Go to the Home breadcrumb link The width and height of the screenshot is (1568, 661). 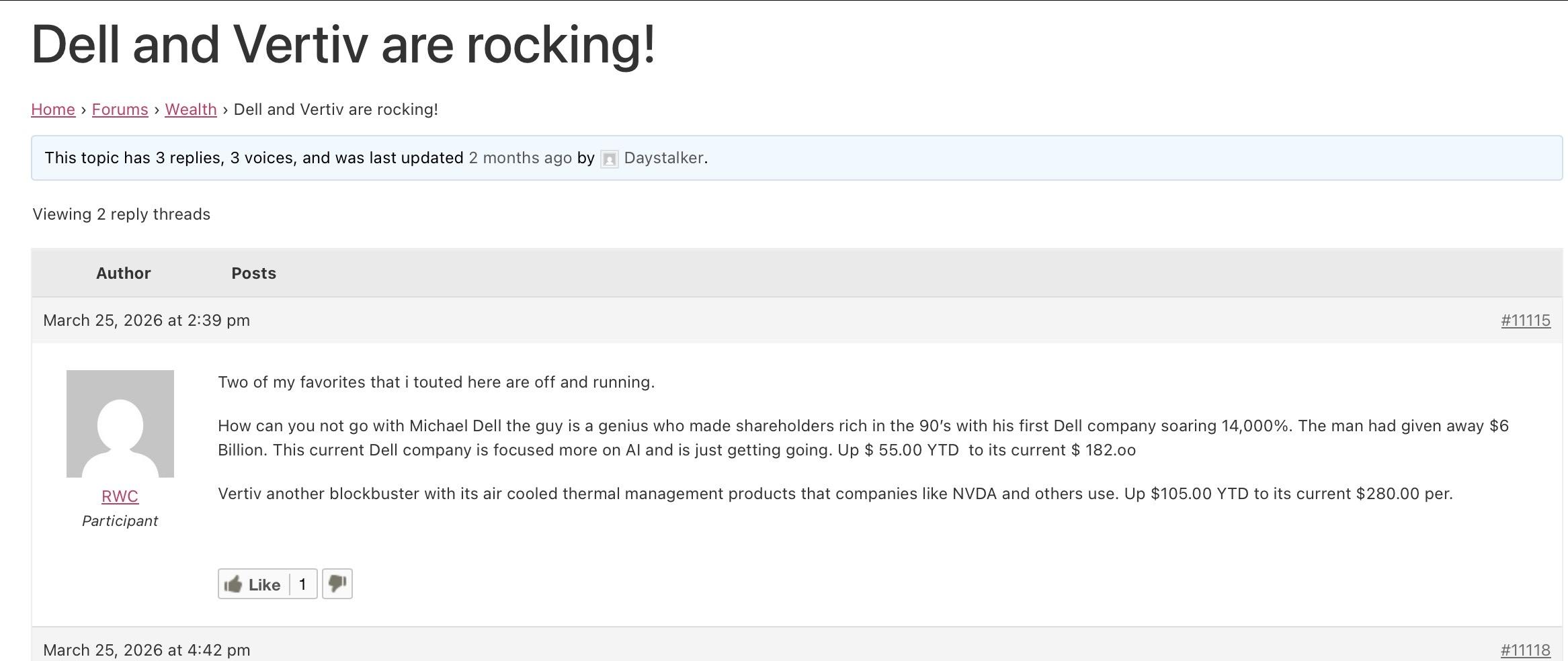[x=53, y=109]
